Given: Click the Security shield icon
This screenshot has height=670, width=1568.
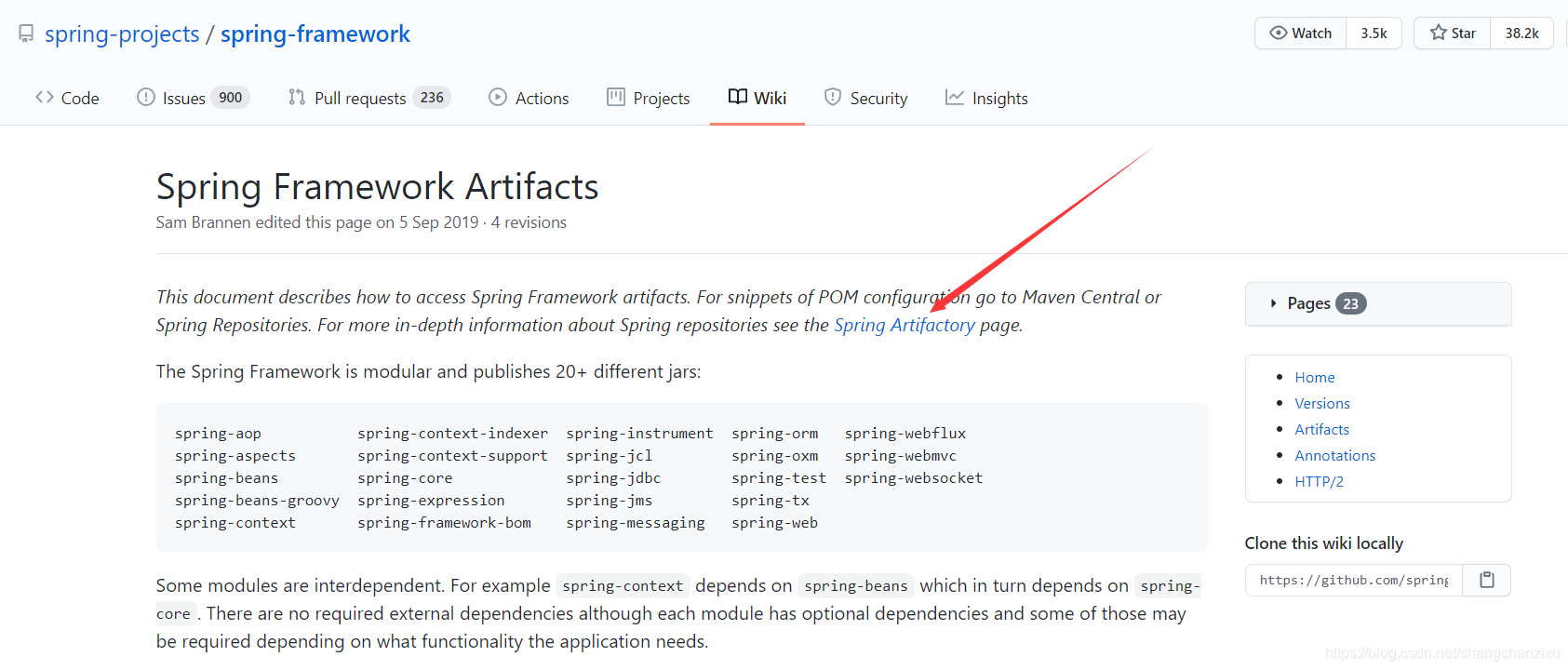Looking at the screenshot, I should pyautogui.click(x=833, y=97).
